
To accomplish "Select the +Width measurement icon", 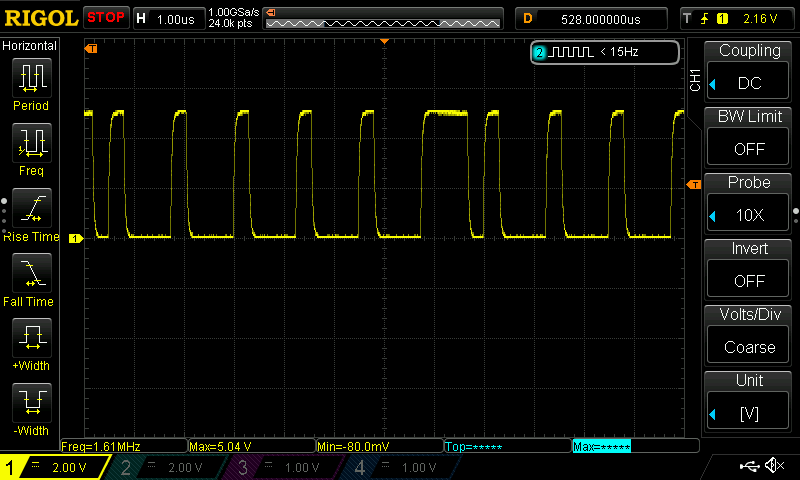I will (x=31, y=338).
